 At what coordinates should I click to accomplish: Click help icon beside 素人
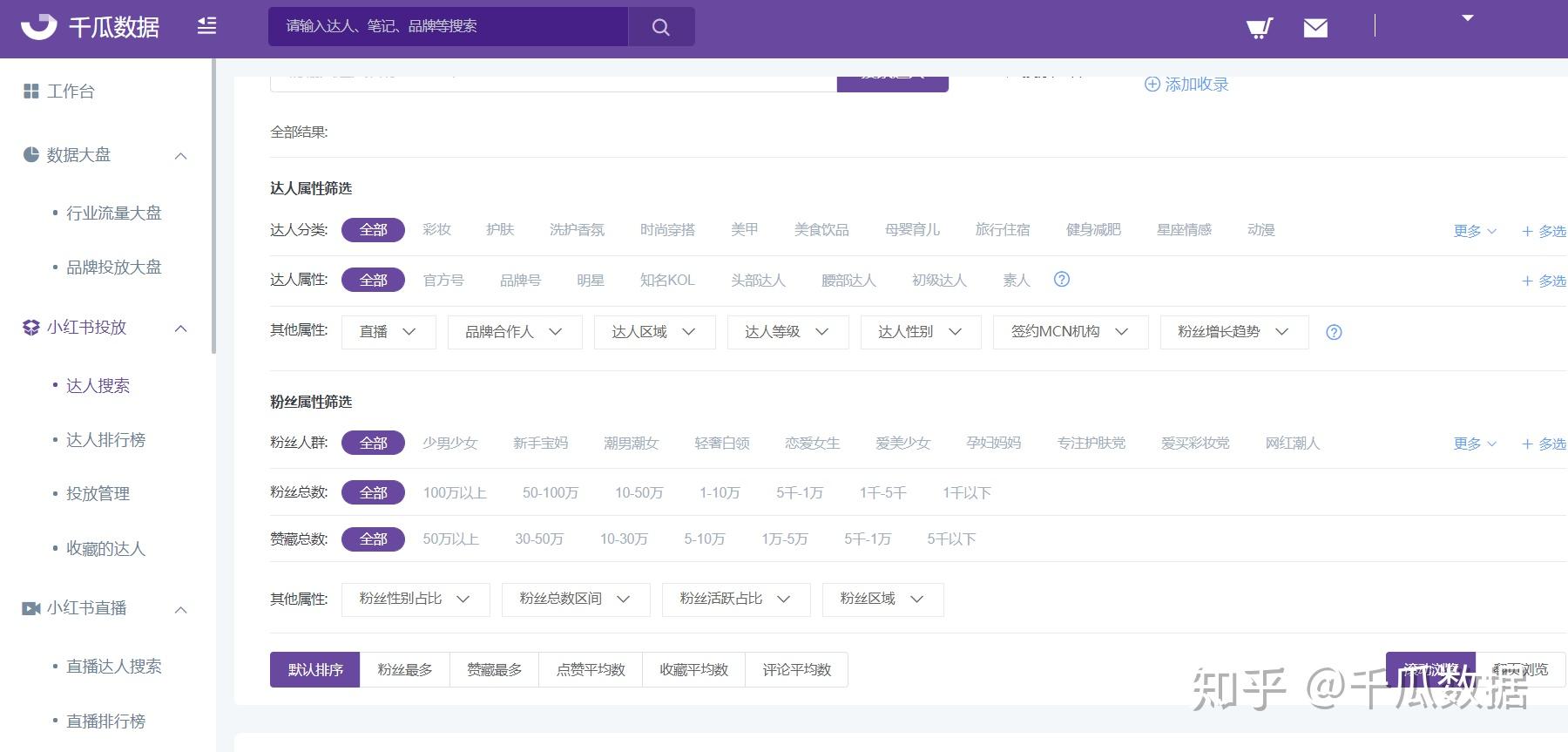(x=1061, y=280)
